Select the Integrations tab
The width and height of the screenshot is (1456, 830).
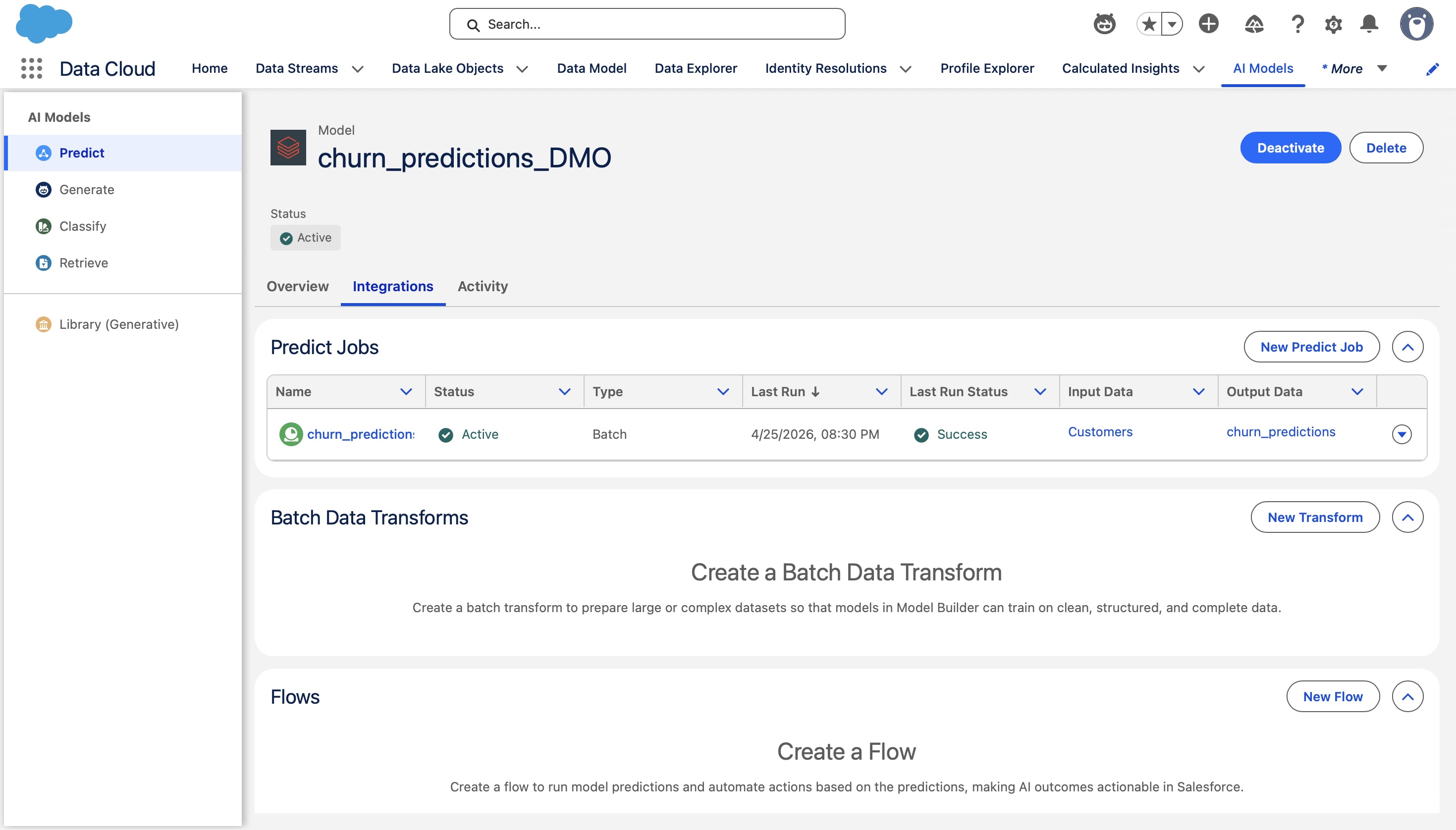click(393, 286)
